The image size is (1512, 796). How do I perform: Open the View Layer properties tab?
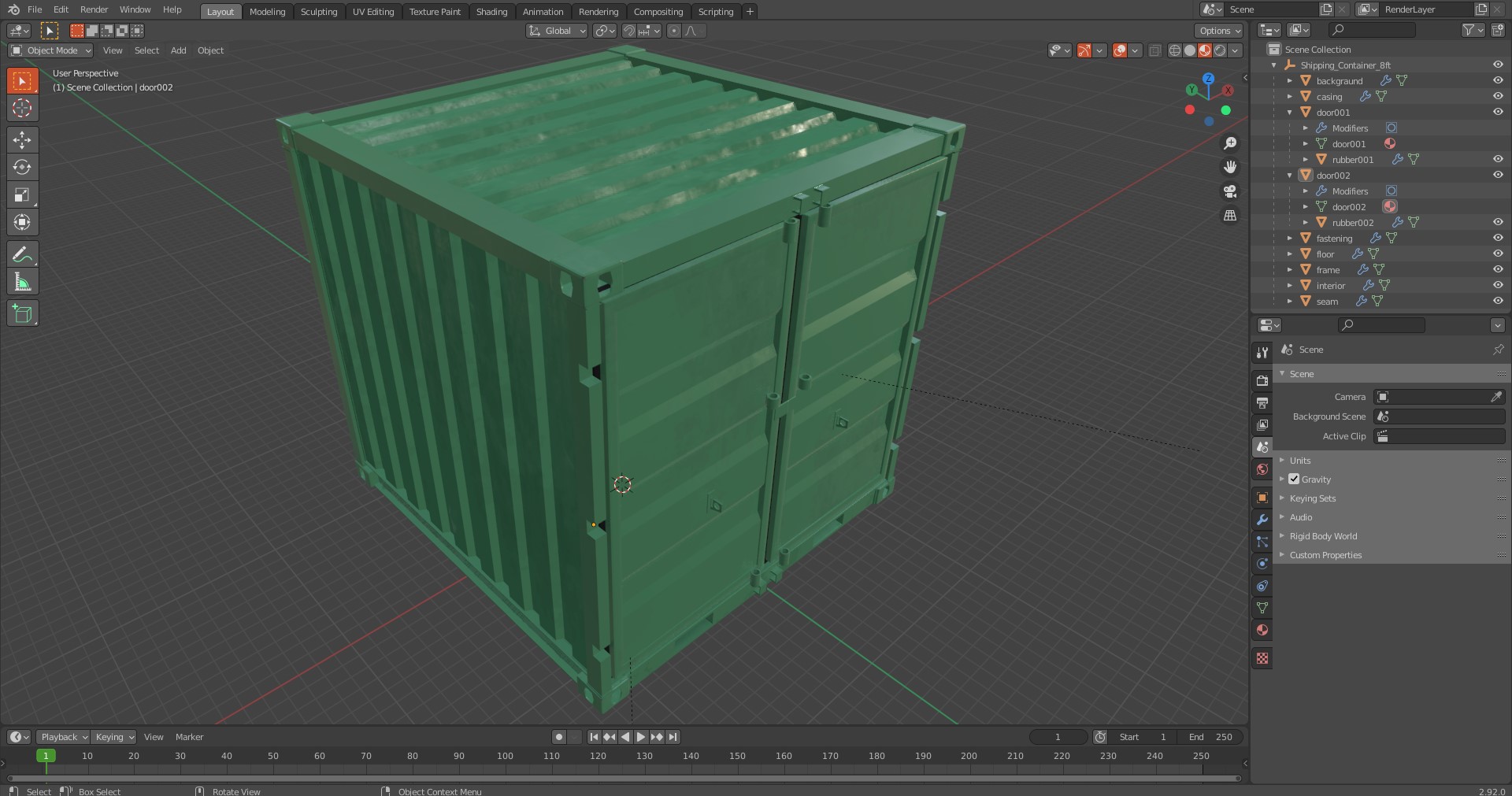point(1262,425)
